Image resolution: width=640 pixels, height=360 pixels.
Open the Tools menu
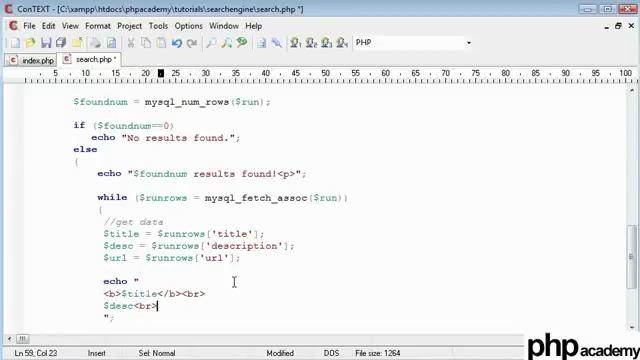point(158,26)
